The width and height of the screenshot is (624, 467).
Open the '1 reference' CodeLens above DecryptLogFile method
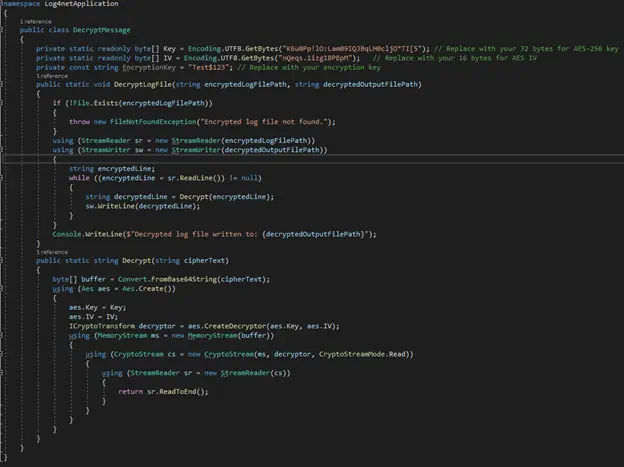pos(52,76)
